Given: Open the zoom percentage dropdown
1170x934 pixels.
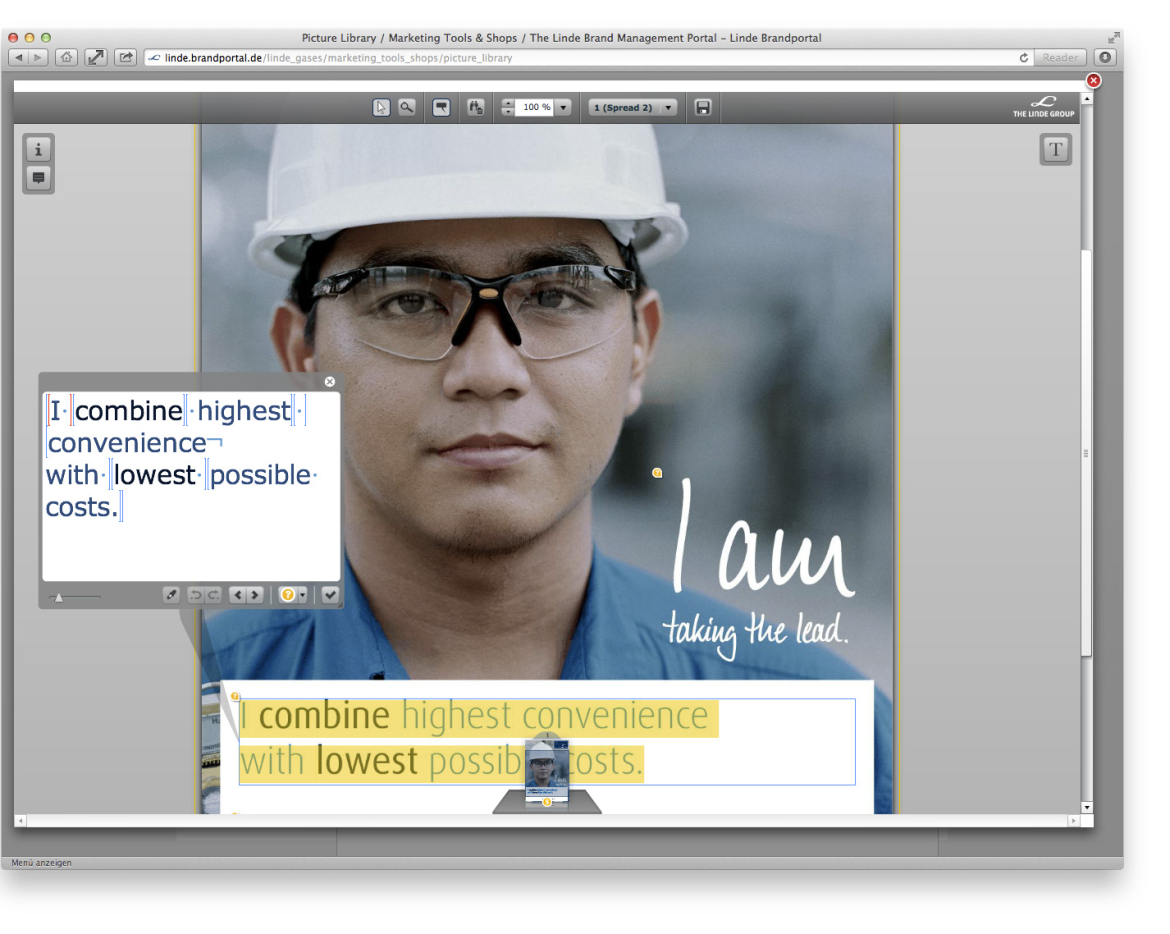Looking at the screenshot, I should (x=564, y=107).
